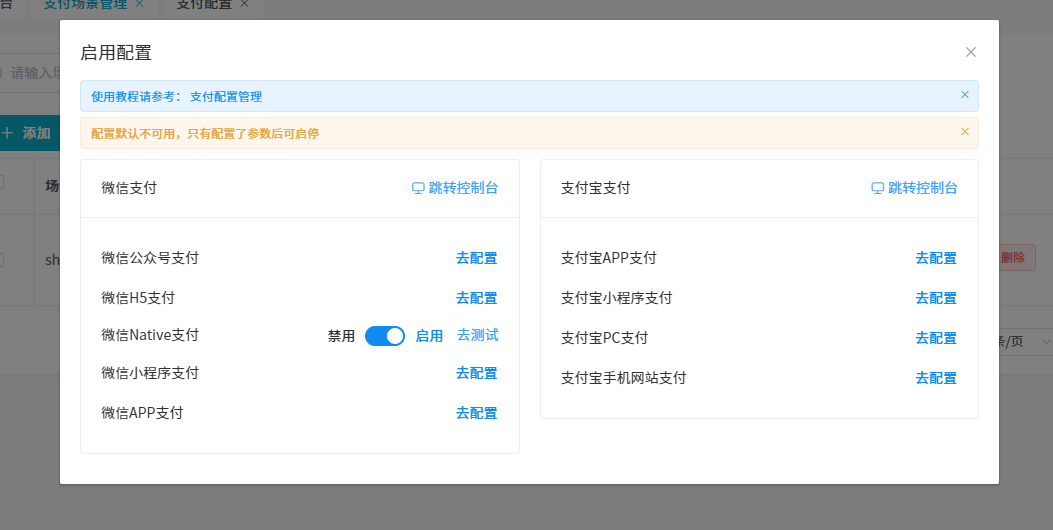Close the 启用配置 dialog
Image resolution: width=1053 pixels, height=530 pixels.
click(970, 52)
